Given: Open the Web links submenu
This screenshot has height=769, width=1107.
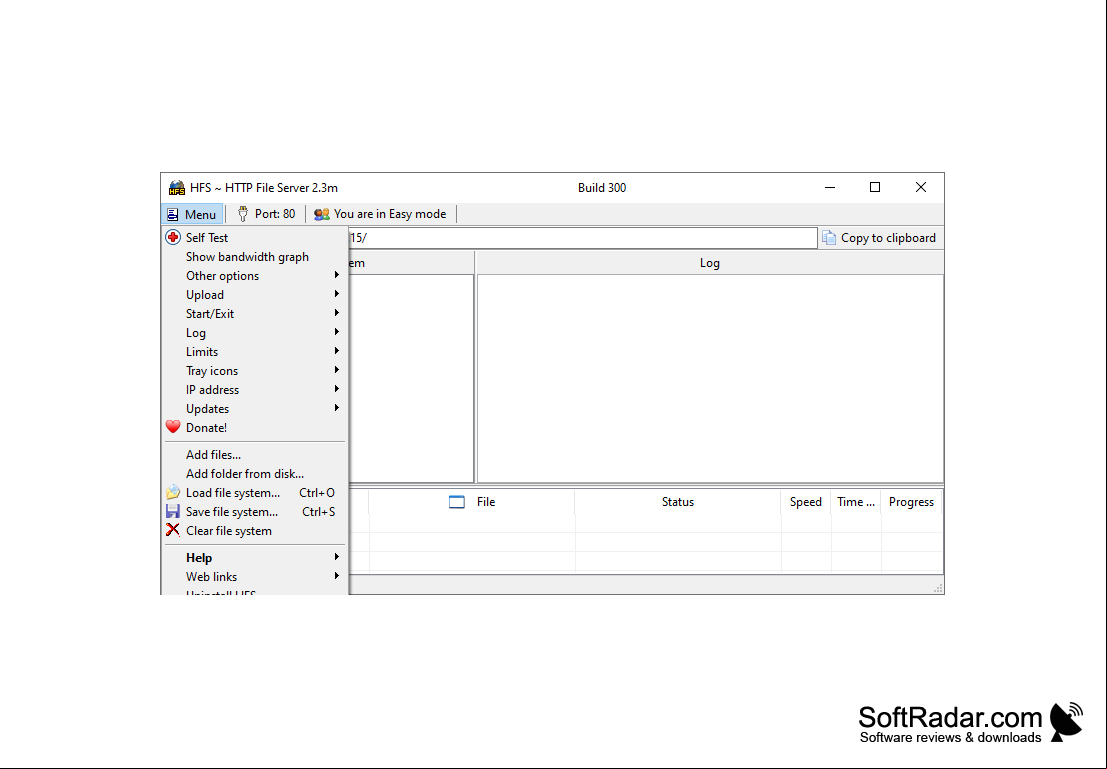Looking at the screenshot, I should tap(254, 576).
